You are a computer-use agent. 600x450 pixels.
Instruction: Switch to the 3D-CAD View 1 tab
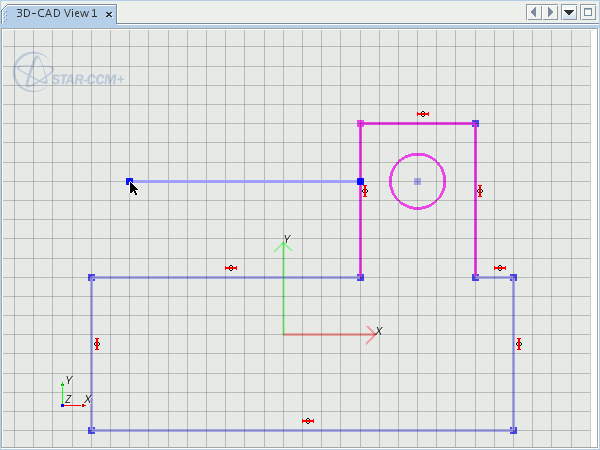pos(56,14)
